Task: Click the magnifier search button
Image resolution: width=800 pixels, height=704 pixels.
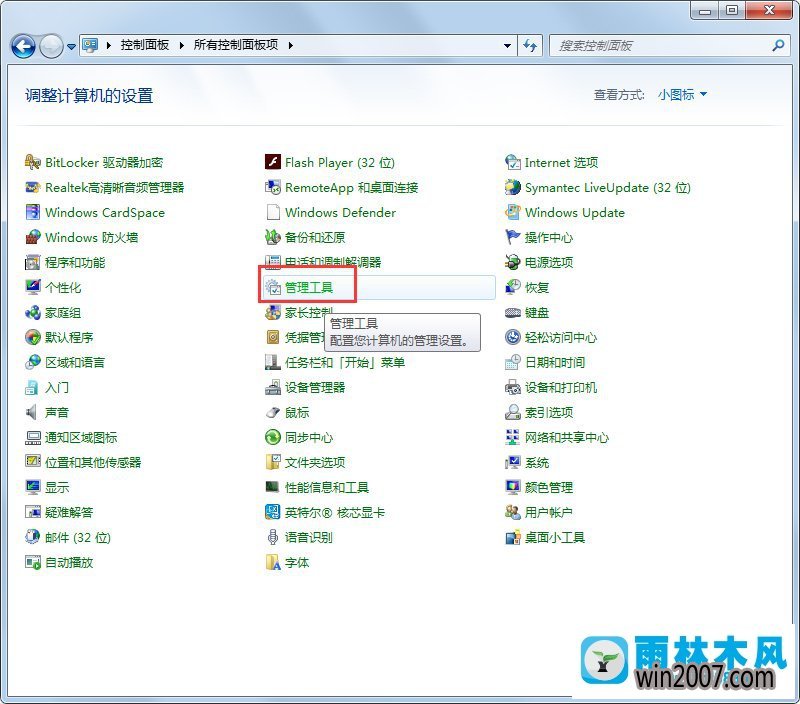Action: [x=778, y=45]
